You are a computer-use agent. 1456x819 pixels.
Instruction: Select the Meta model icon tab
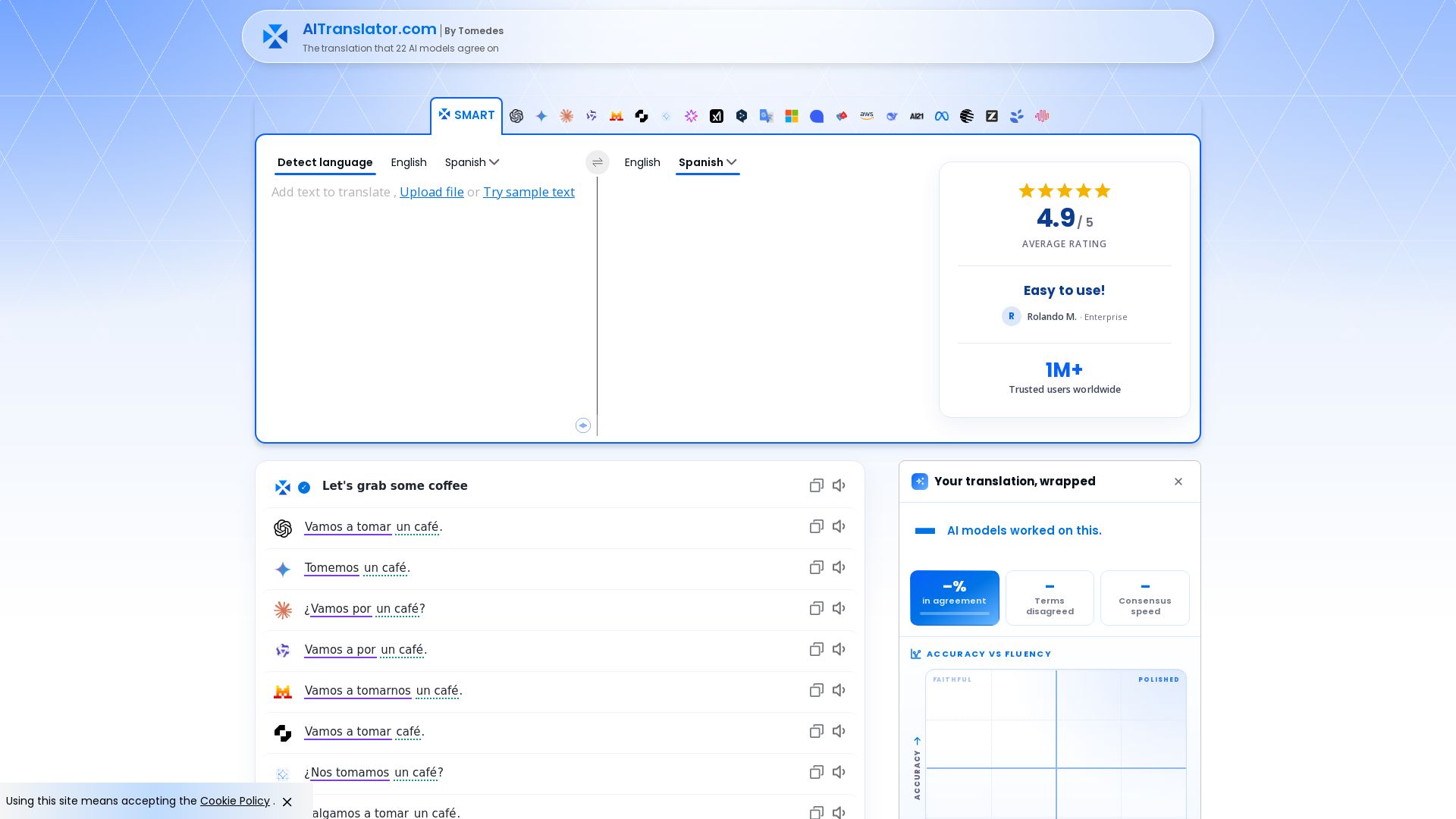[x=942, y=116]
